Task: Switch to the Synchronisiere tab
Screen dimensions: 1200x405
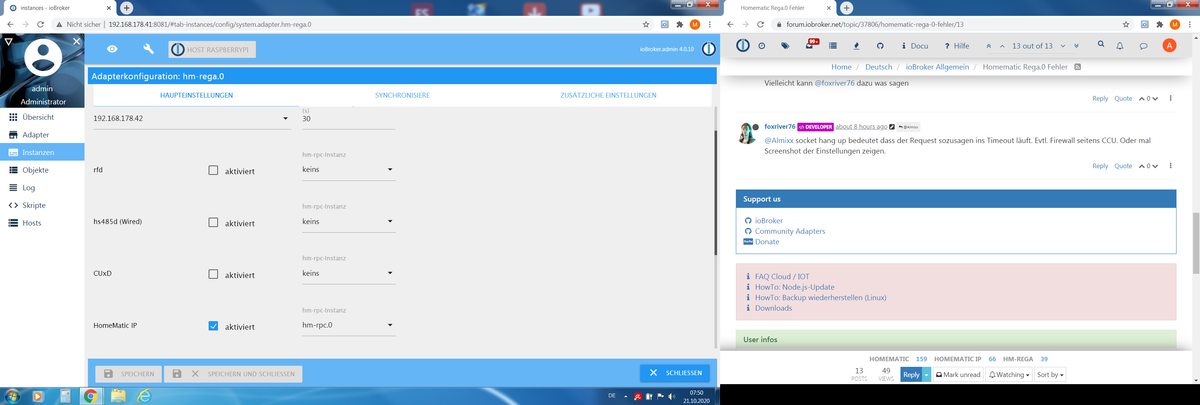Action: click(402, 95)
